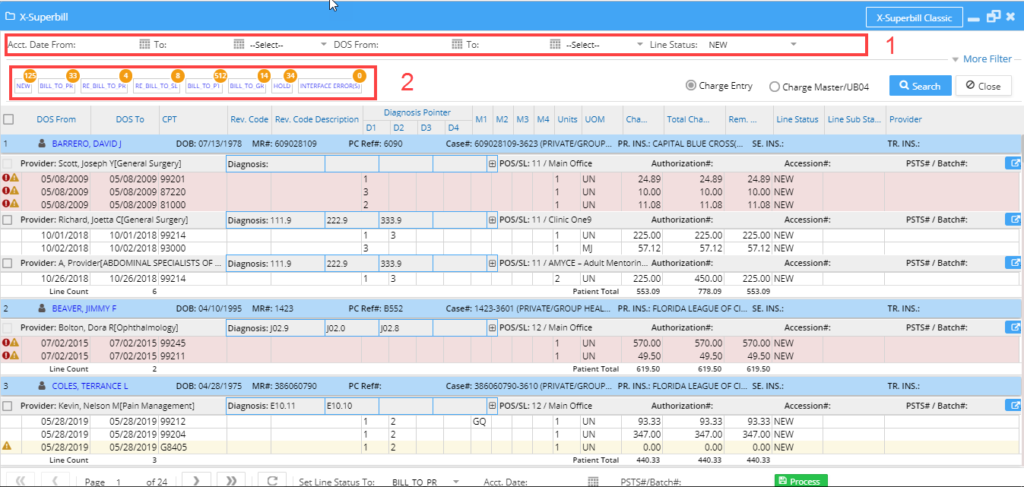Go to next page of results
The width and height of the screenshot is (1024, 487).
pos(195,481)
